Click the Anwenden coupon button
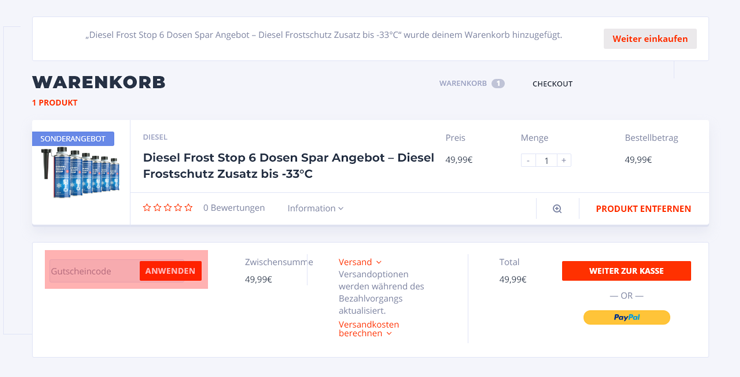 tap(170, 271)
